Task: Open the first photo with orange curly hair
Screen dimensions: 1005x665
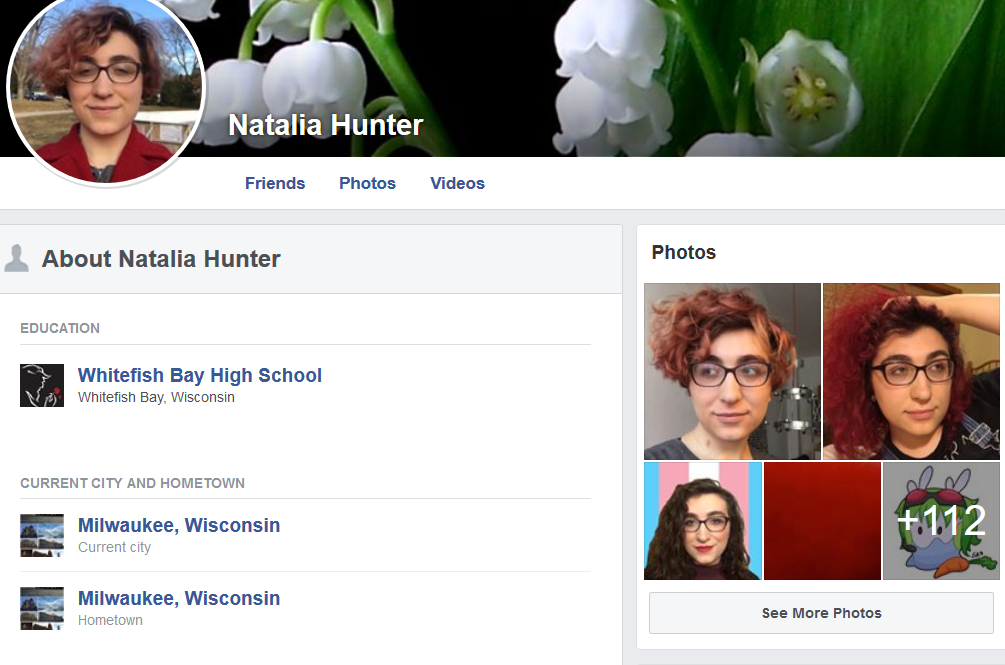Action: pos(732,372)
